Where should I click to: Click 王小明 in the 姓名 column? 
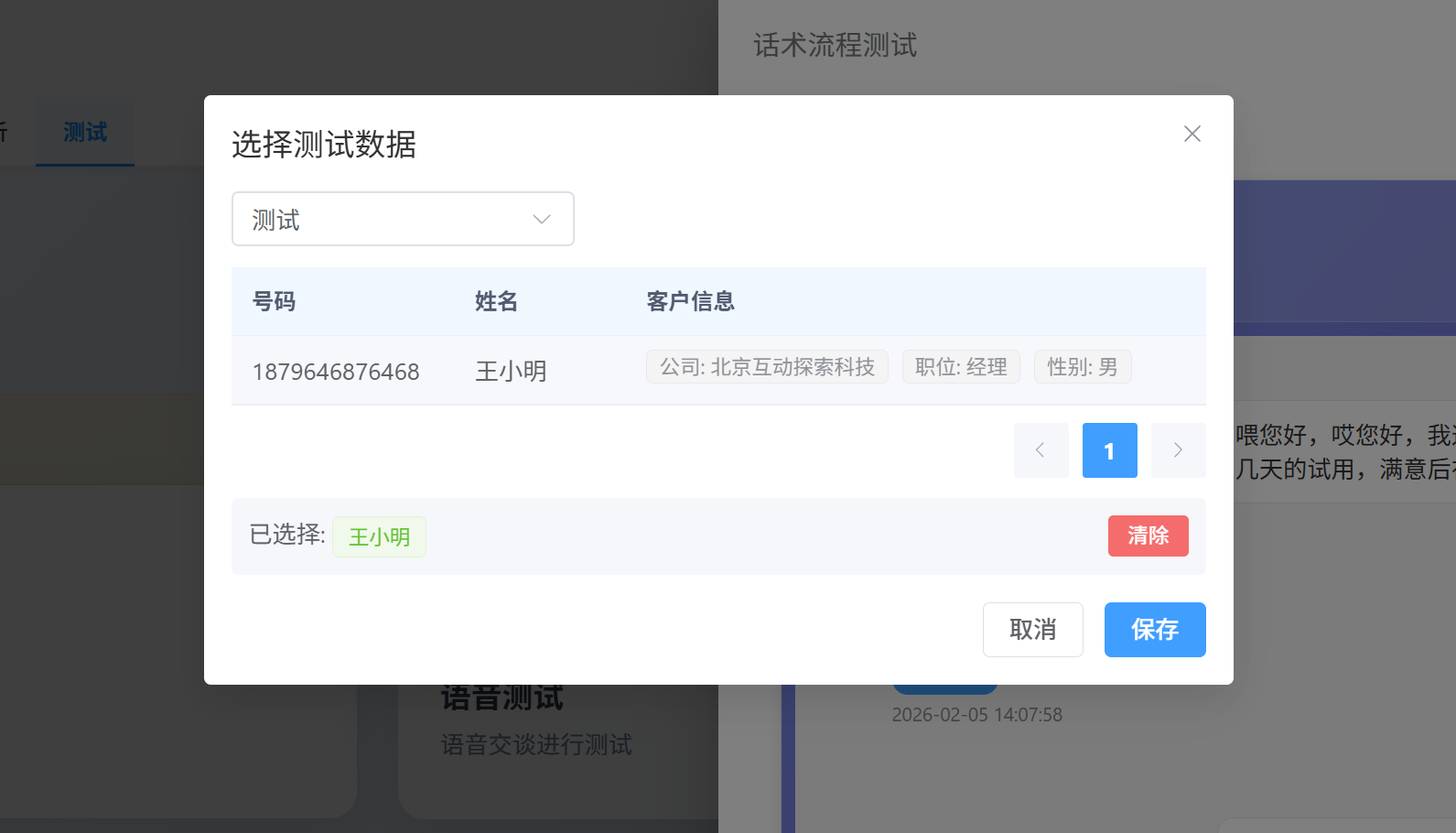click(x=511, y=372)
